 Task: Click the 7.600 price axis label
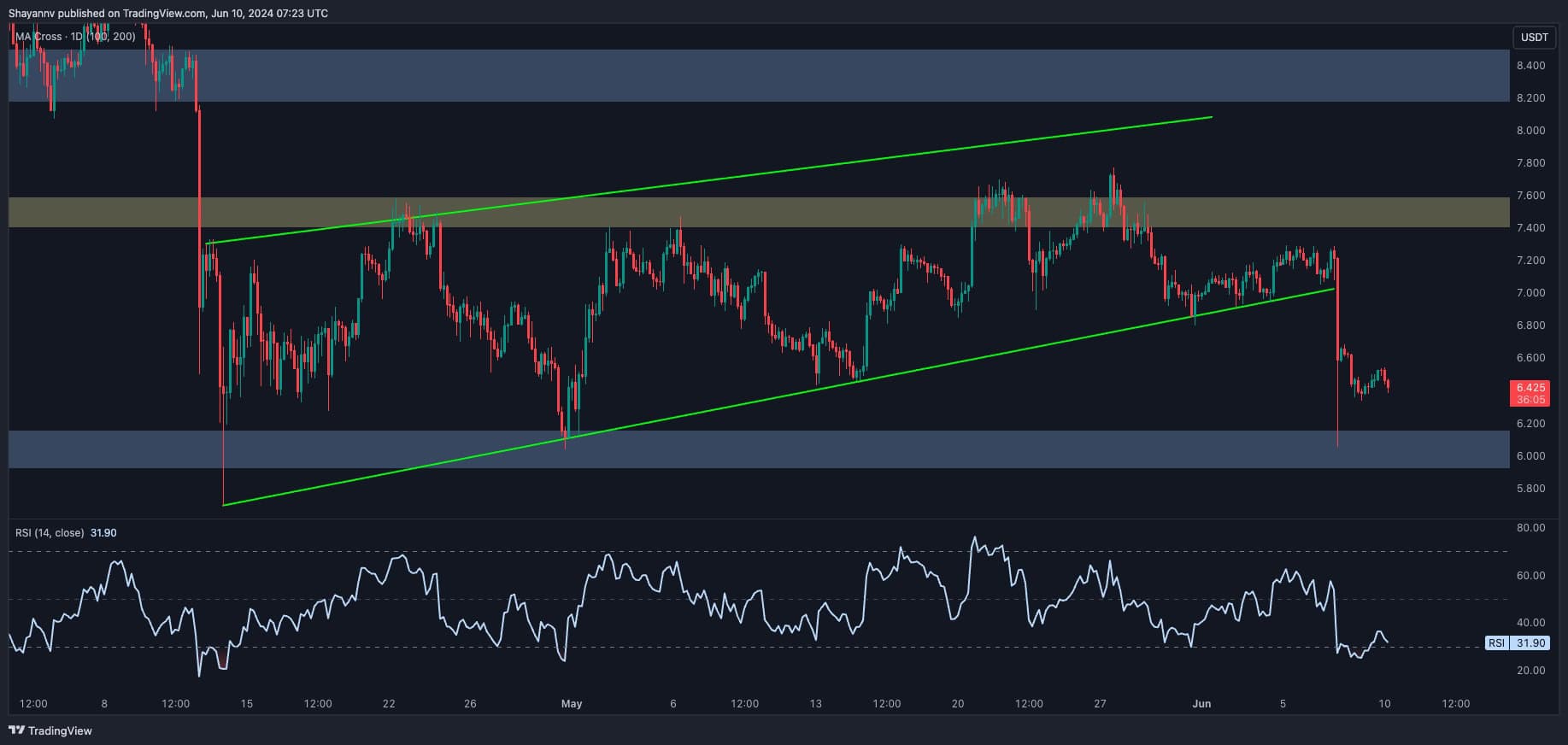tap(1530, 196)
